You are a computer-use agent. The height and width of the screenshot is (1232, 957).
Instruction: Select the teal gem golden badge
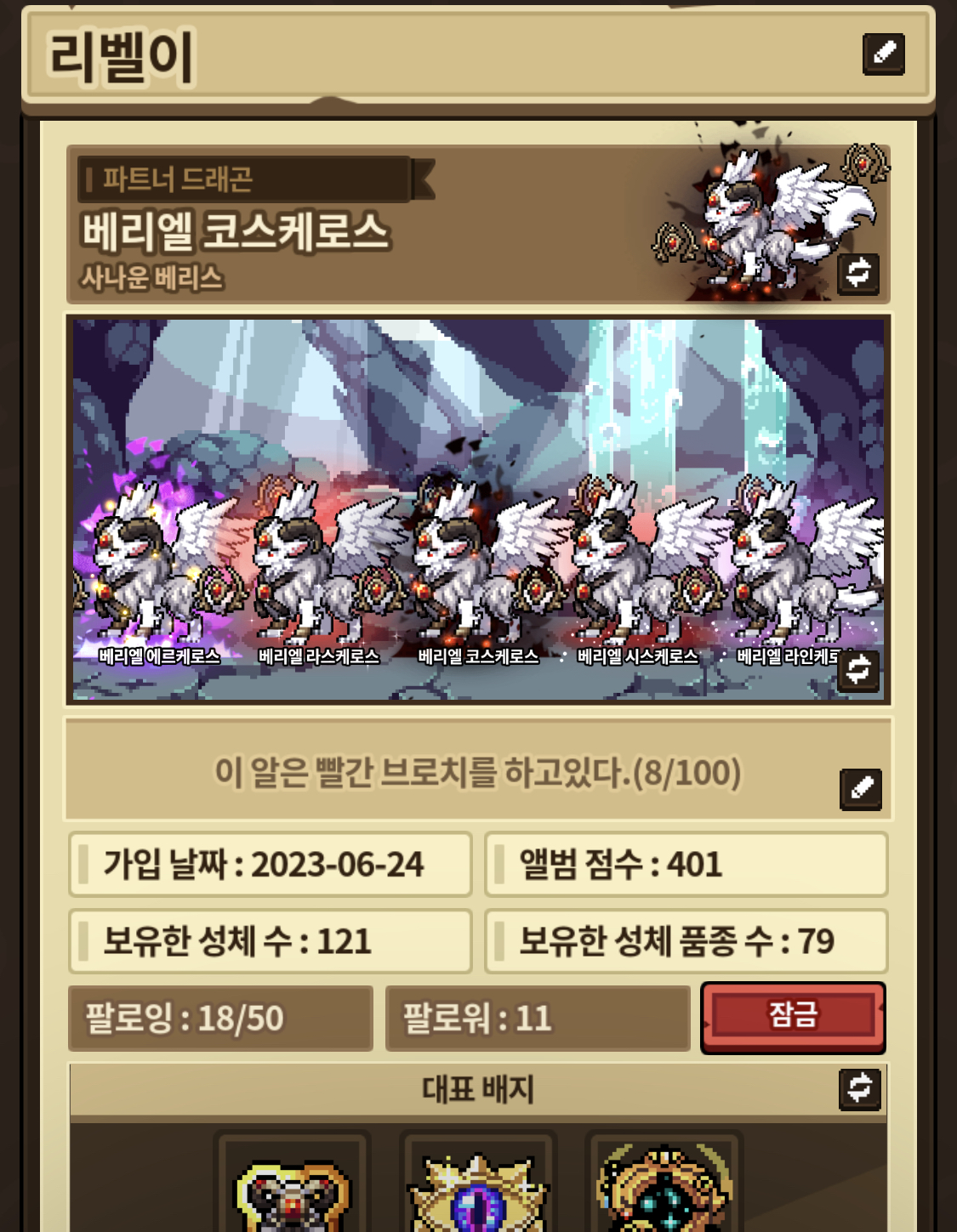[664, 1184]
